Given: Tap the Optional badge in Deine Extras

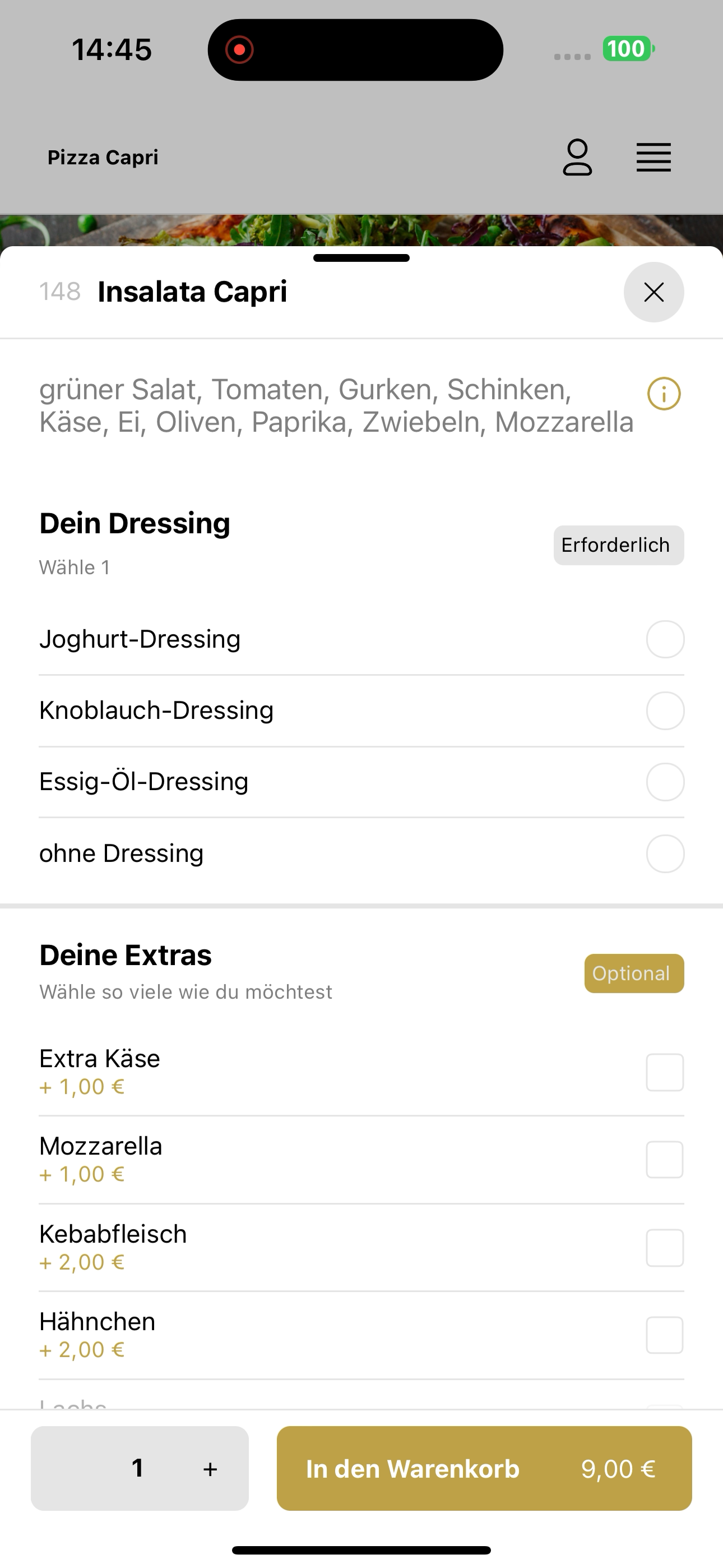Looking at the screenshot, I should click(634, 974).
